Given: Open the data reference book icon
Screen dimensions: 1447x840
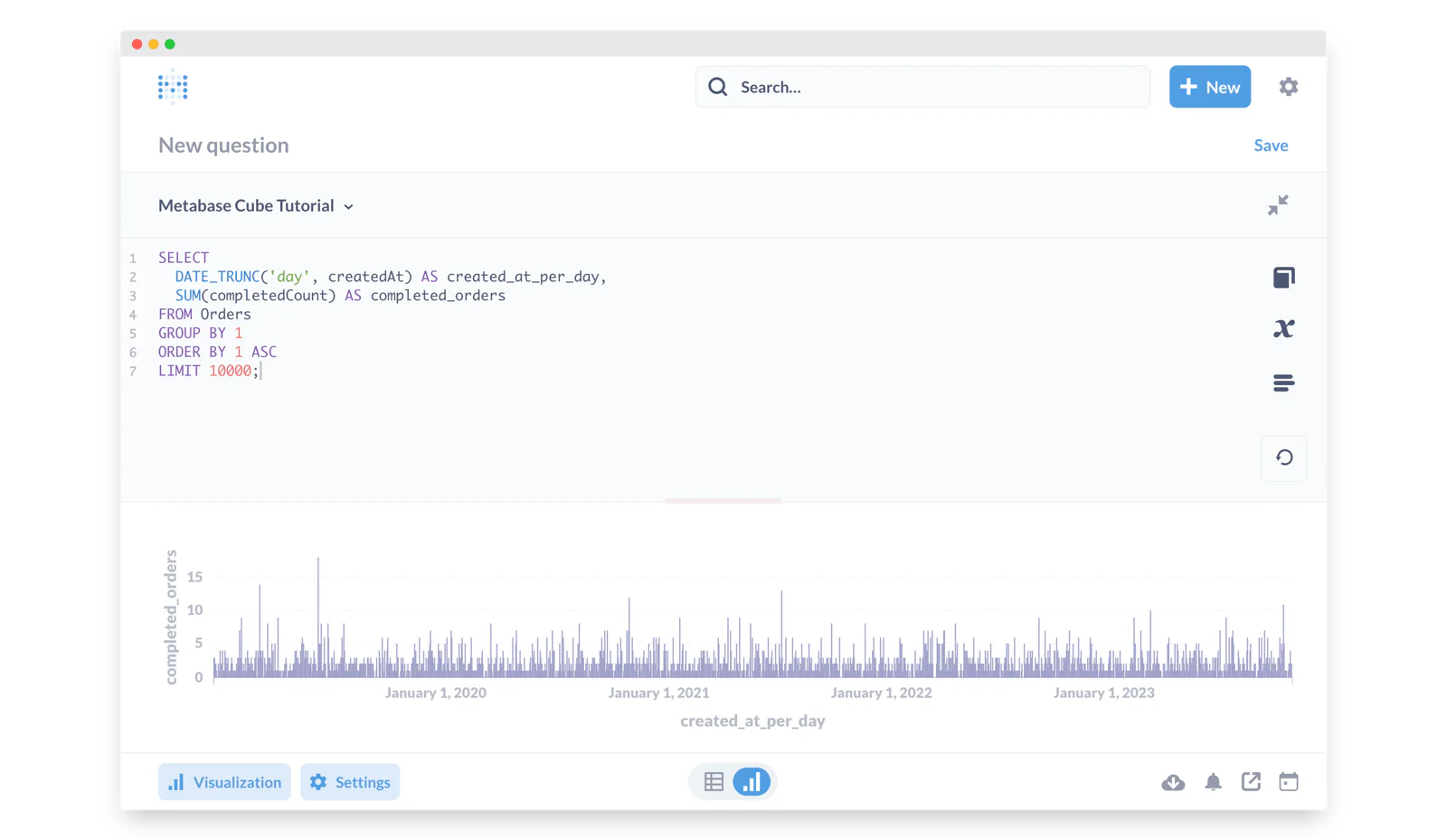Looking at the screenshot, I should 1283,278.
